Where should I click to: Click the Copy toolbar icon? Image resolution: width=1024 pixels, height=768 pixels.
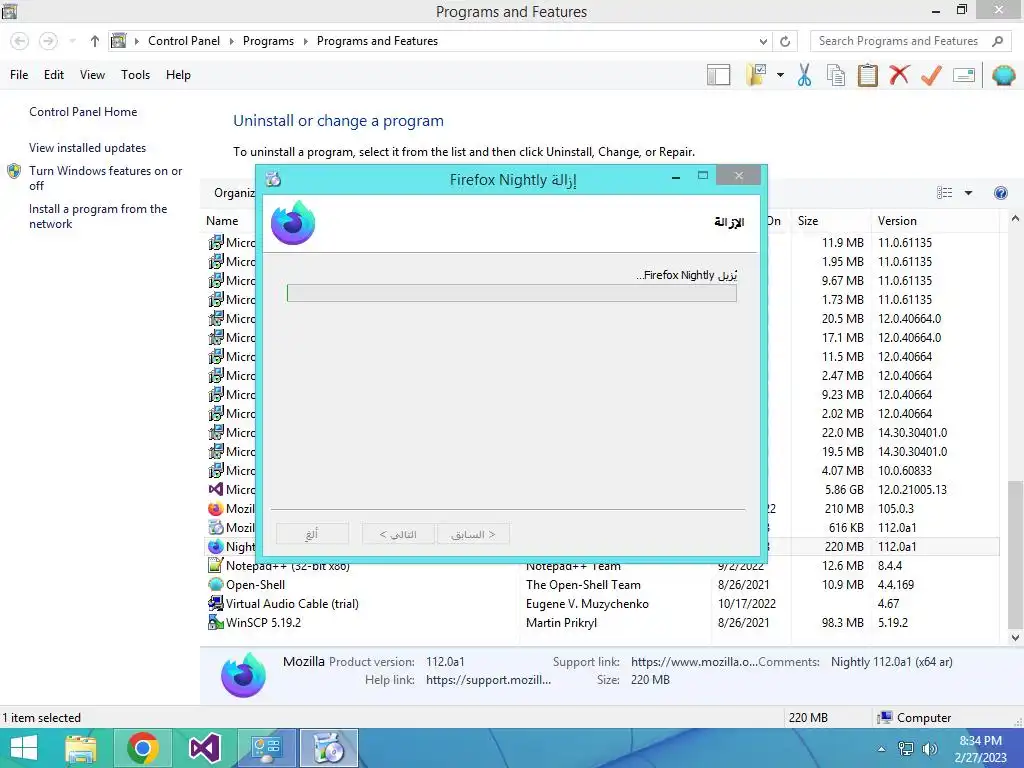pyautogui.click(x=836, y=75)
